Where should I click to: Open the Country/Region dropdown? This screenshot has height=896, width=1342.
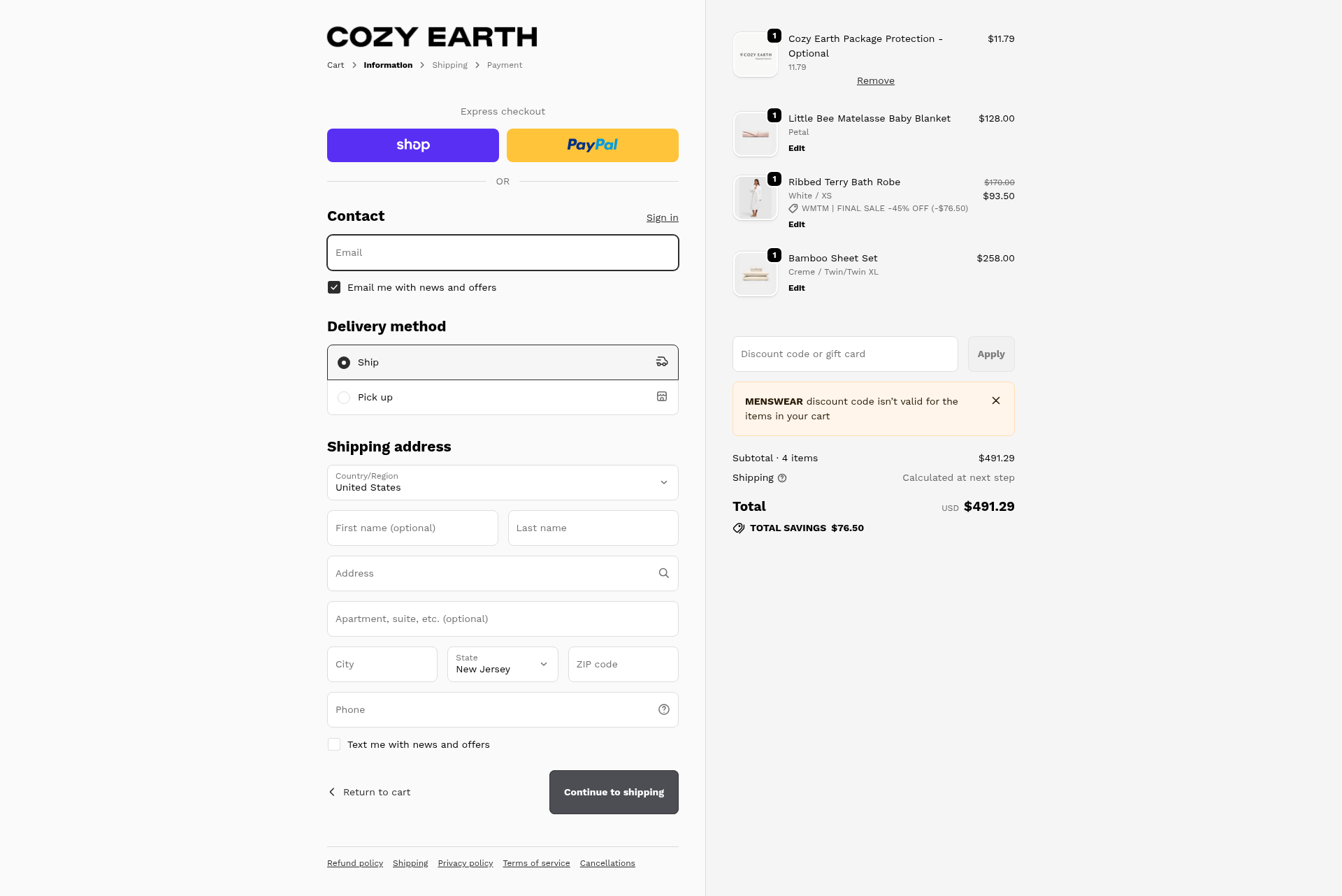(x=503, y=482)
